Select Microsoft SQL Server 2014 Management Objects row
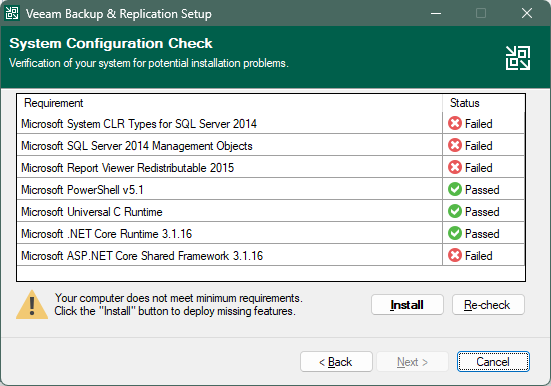Viewport: 551px width, 386px height. 271,146
